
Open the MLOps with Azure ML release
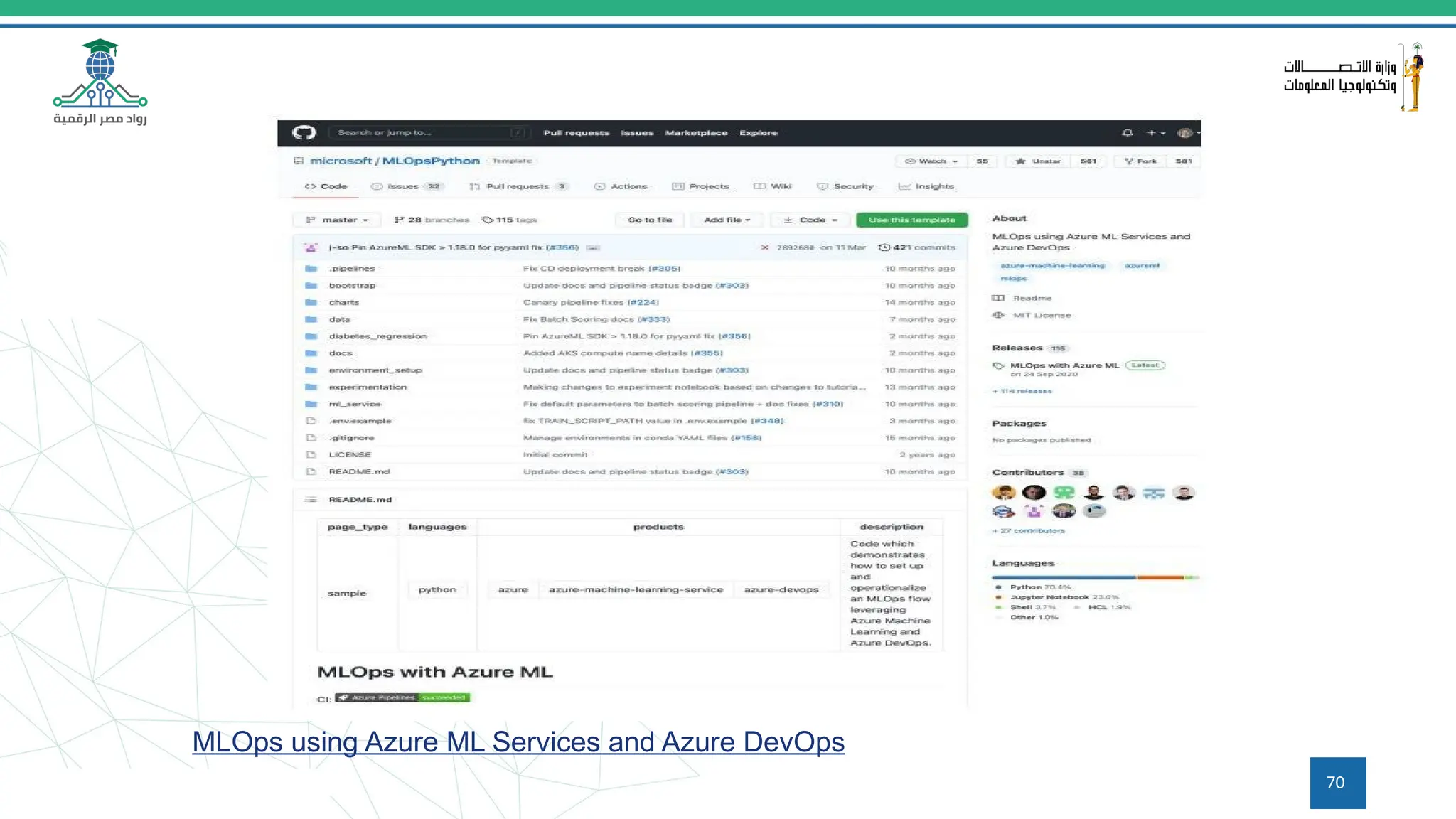click(x=1065, y=365)
